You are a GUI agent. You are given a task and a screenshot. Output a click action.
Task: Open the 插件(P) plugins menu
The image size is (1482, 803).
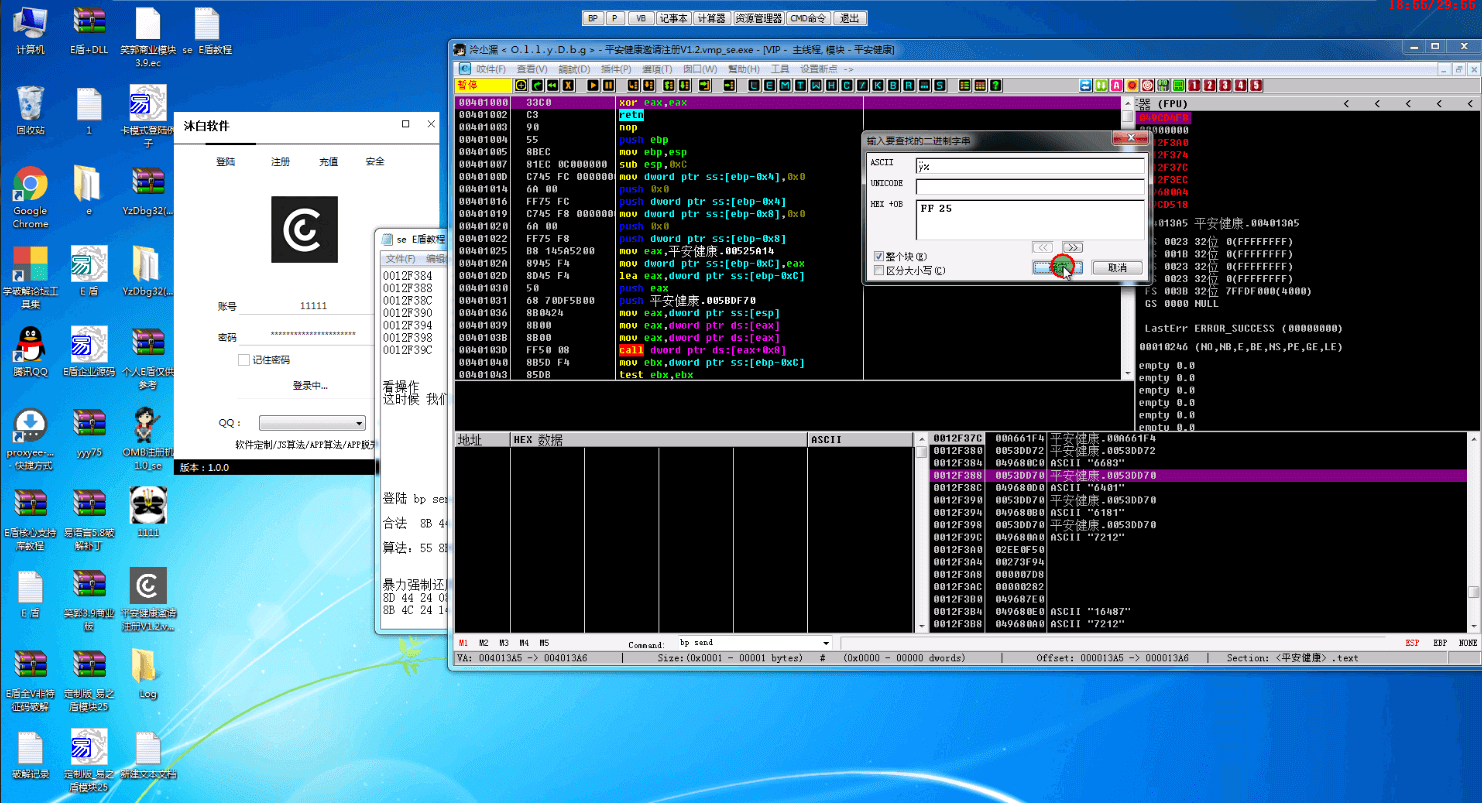tap(616, 69)
